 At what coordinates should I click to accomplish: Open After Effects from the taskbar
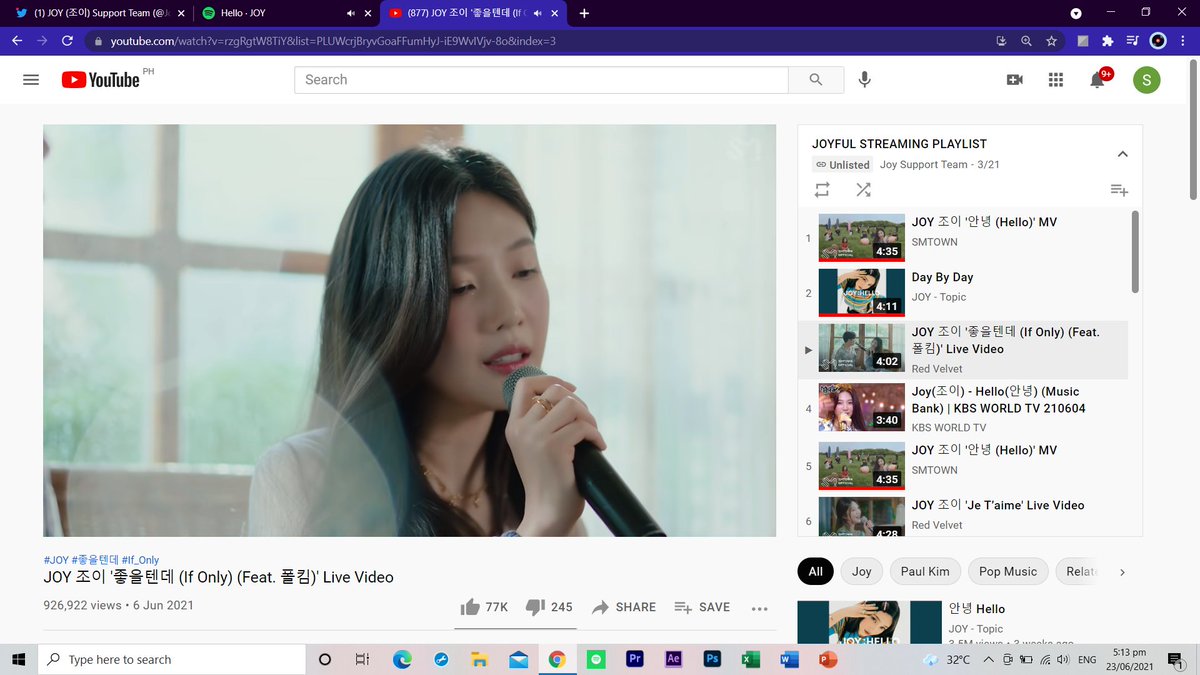tap(673, 659)
